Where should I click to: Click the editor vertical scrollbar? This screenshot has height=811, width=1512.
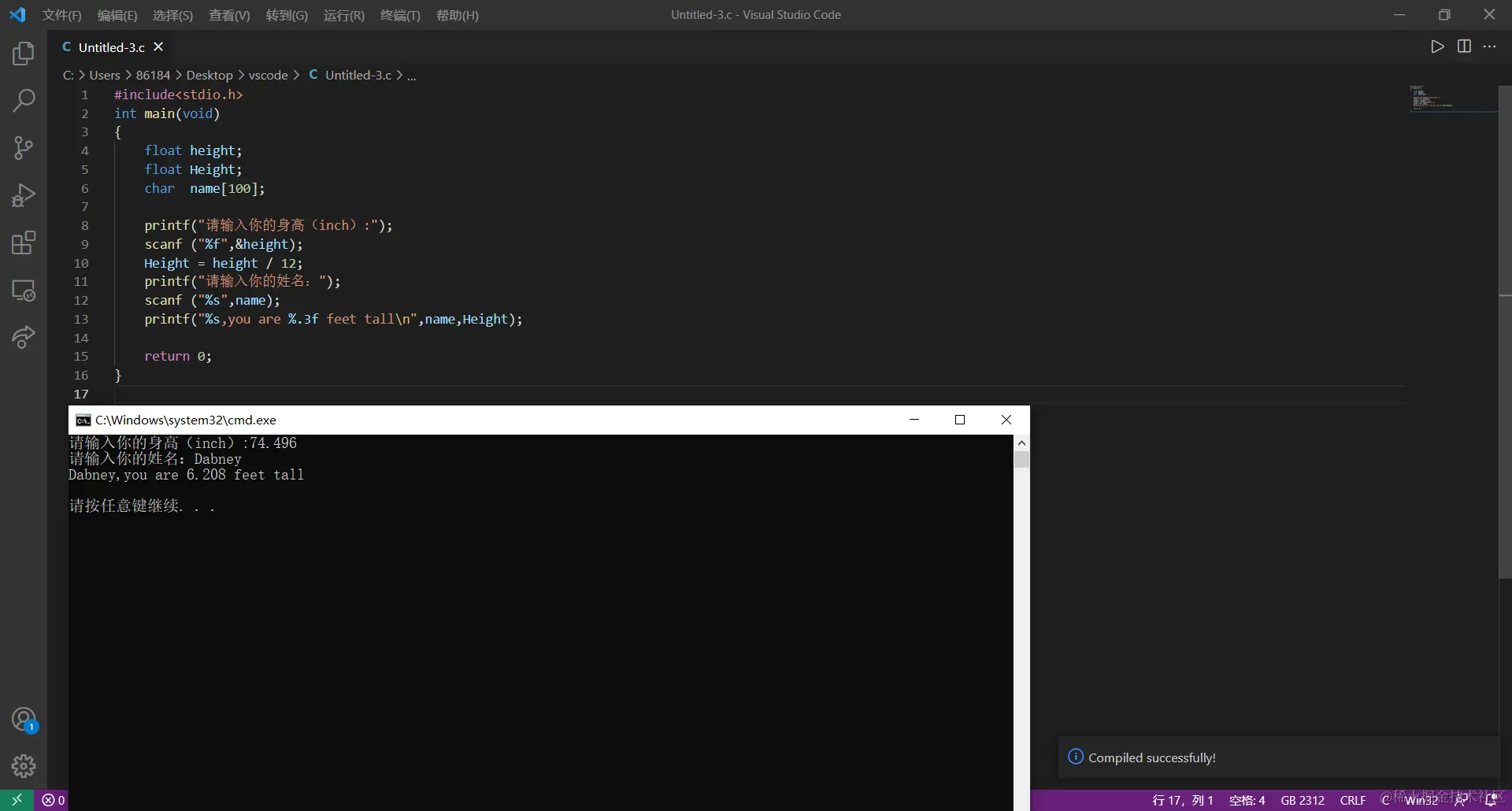[x=1505, y=332]
